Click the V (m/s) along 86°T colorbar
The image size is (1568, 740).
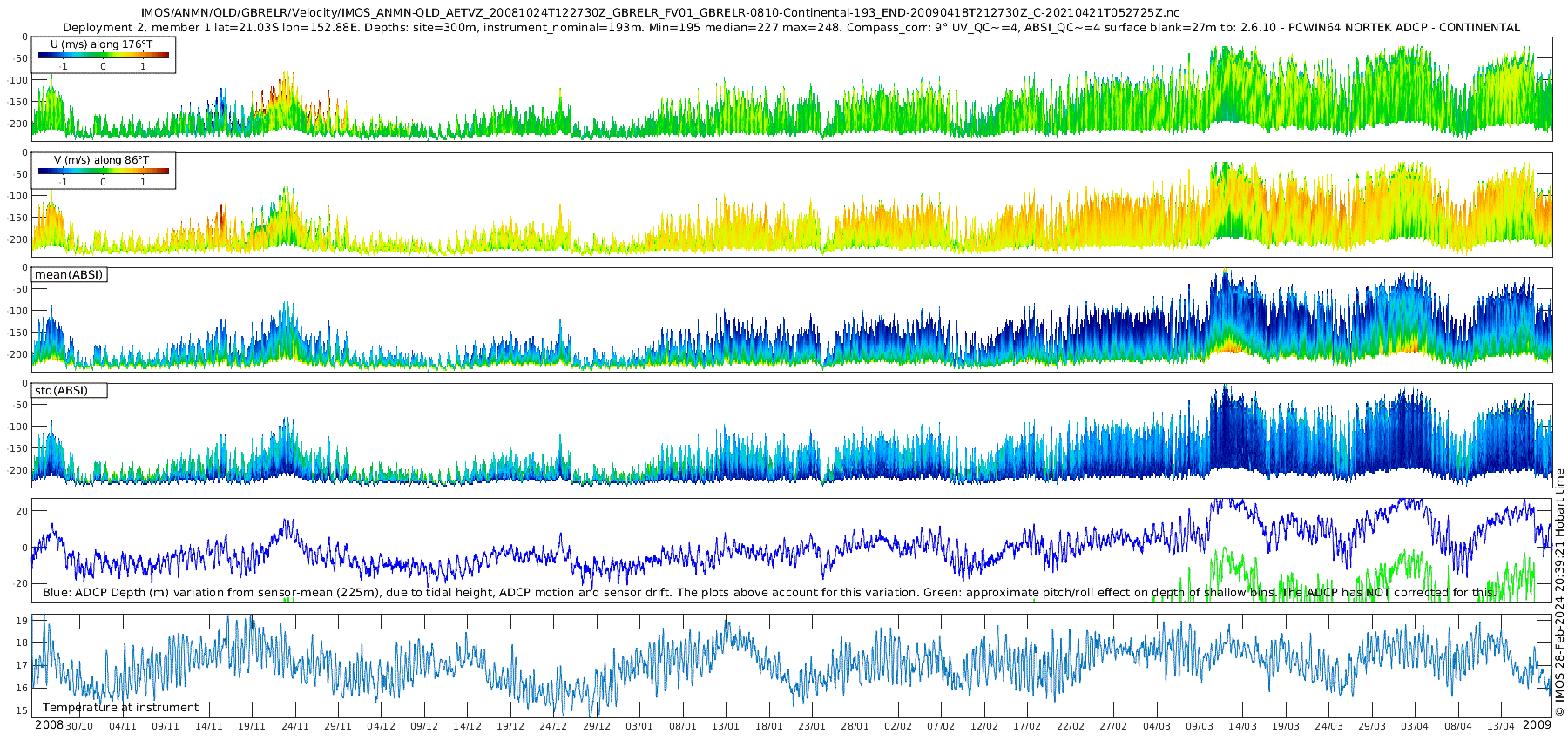click(x=103, y=171)
